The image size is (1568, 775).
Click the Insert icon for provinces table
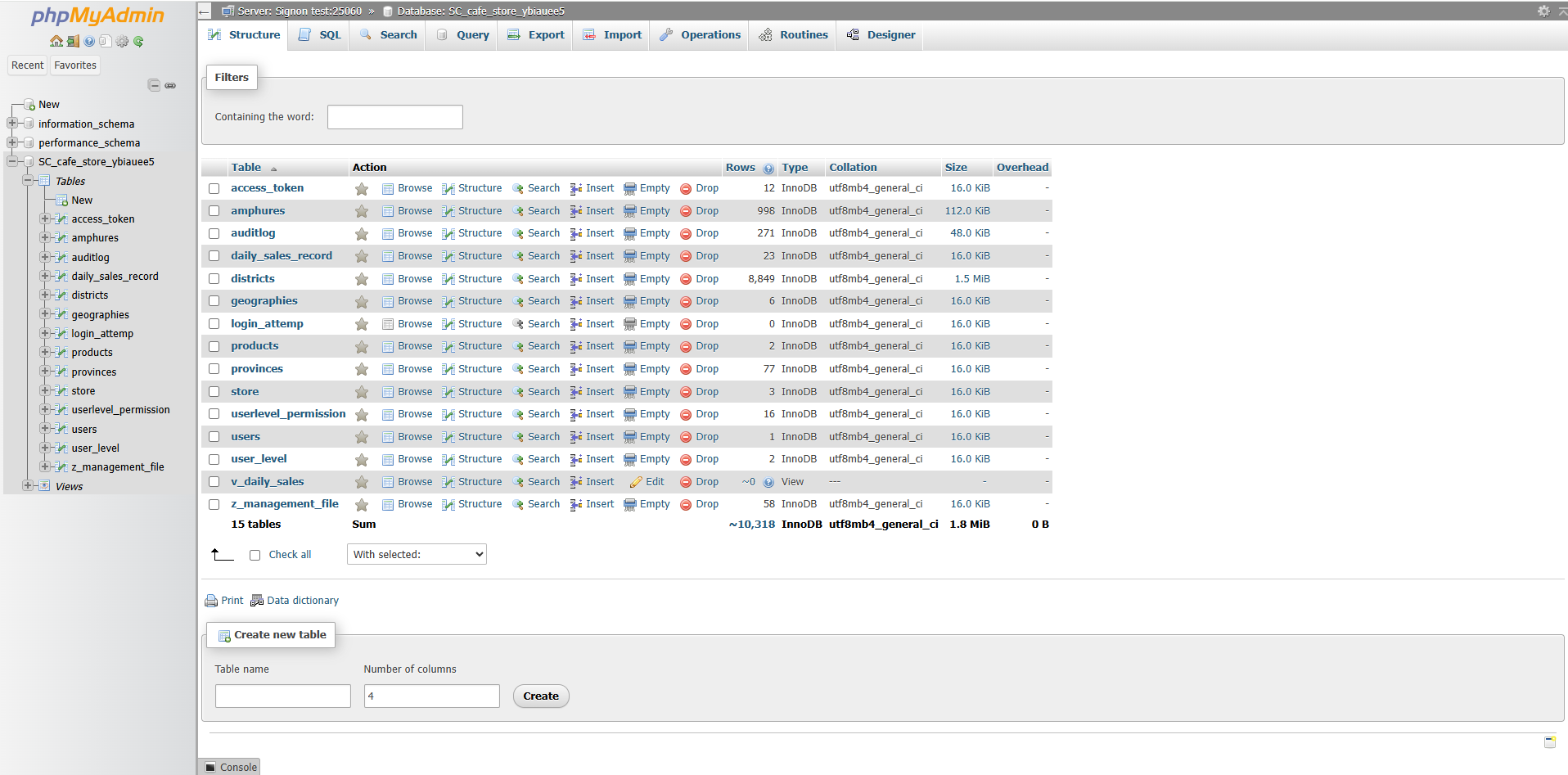576,369
